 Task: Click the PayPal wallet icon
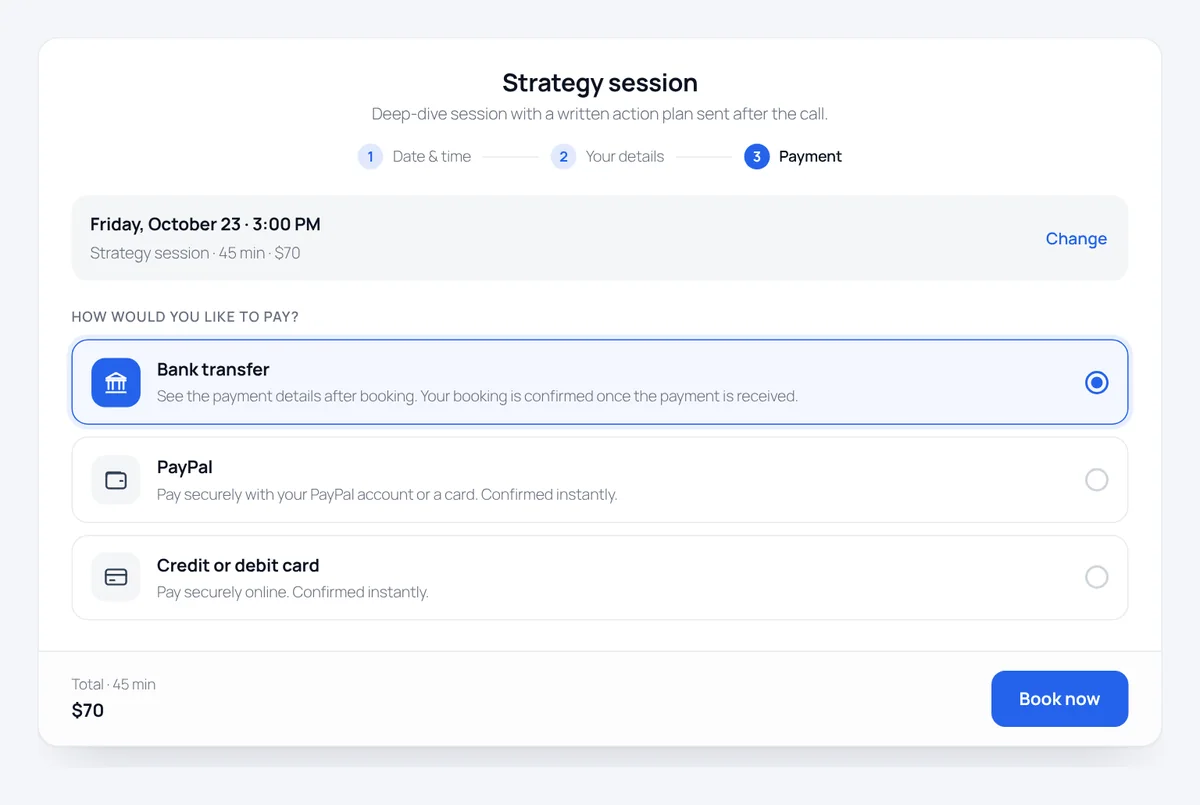click(x=116, y=480)
